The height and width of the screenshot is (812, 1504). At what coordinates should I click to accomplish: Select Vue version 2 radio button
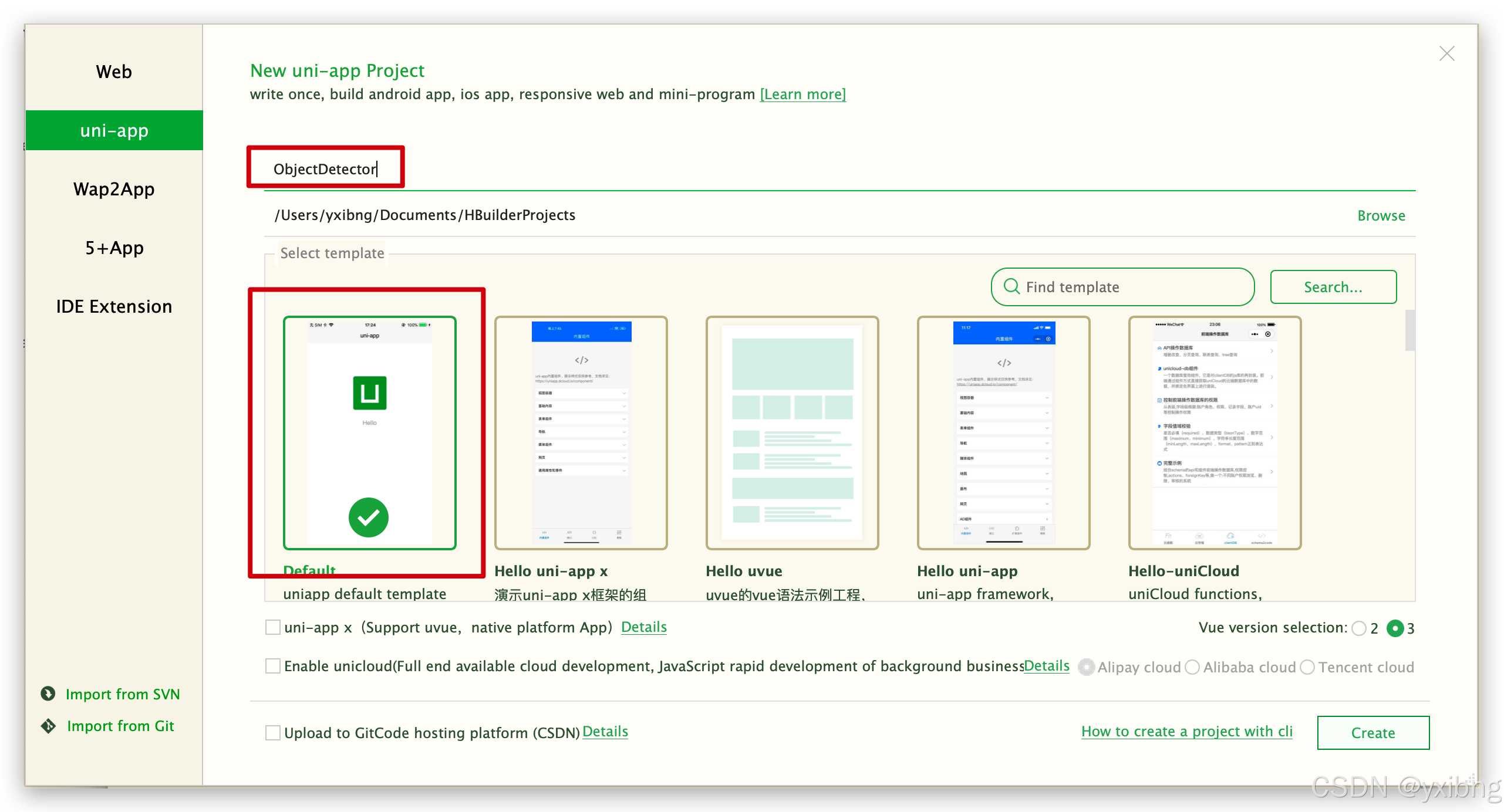click(x=1358, y=628)
